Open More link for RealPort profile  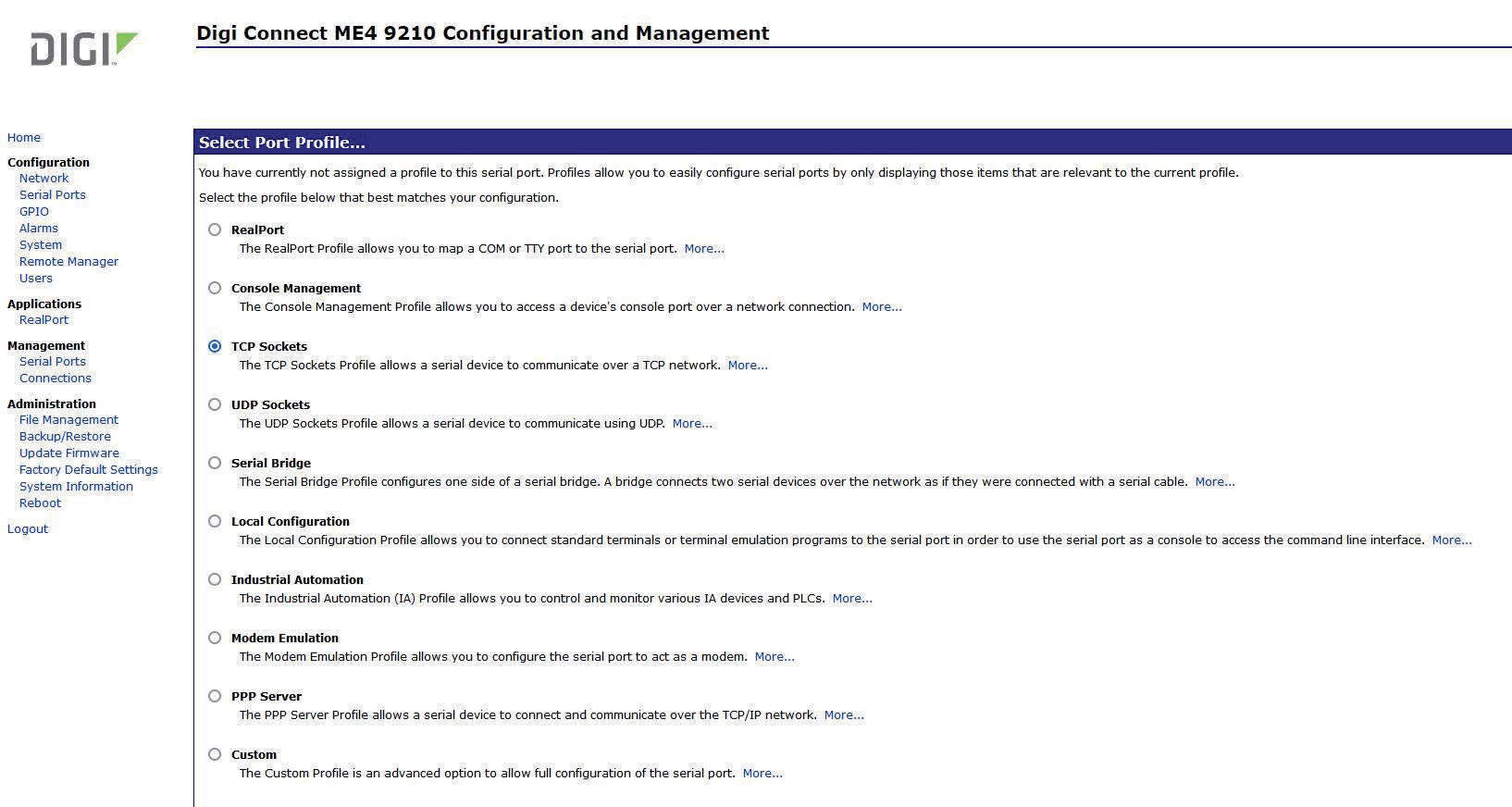(x=704, y=249)
